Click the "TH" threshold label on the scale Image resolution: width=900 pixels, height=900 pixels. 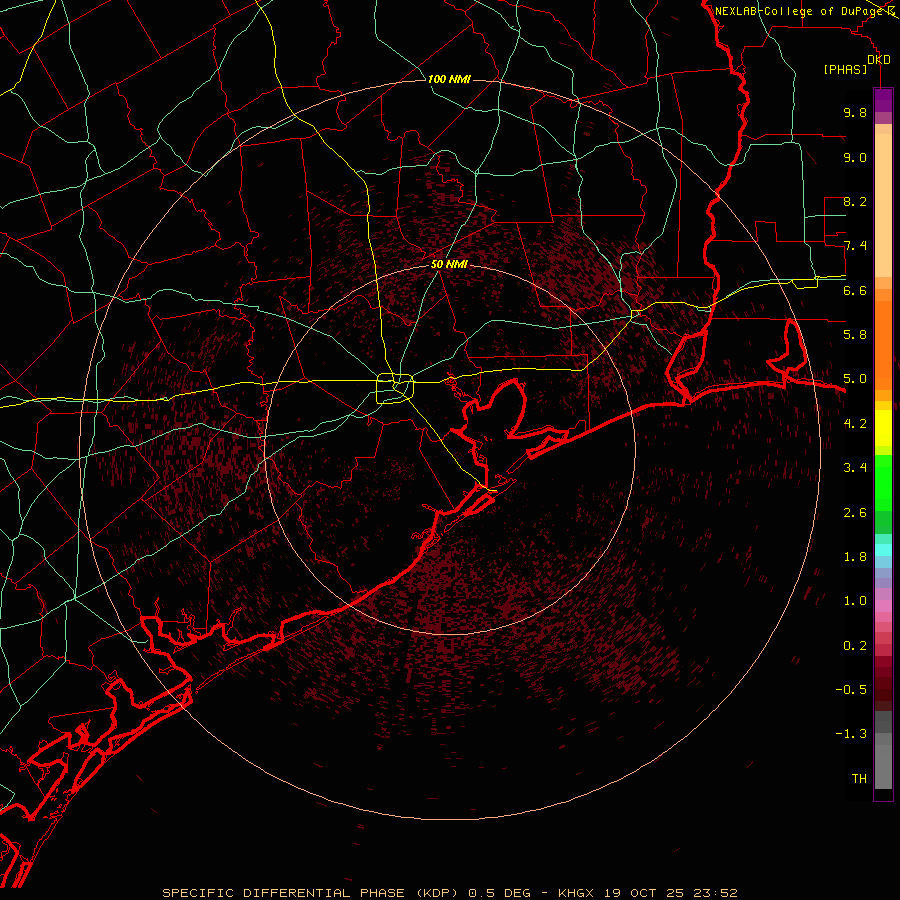[x=859, y=779]
